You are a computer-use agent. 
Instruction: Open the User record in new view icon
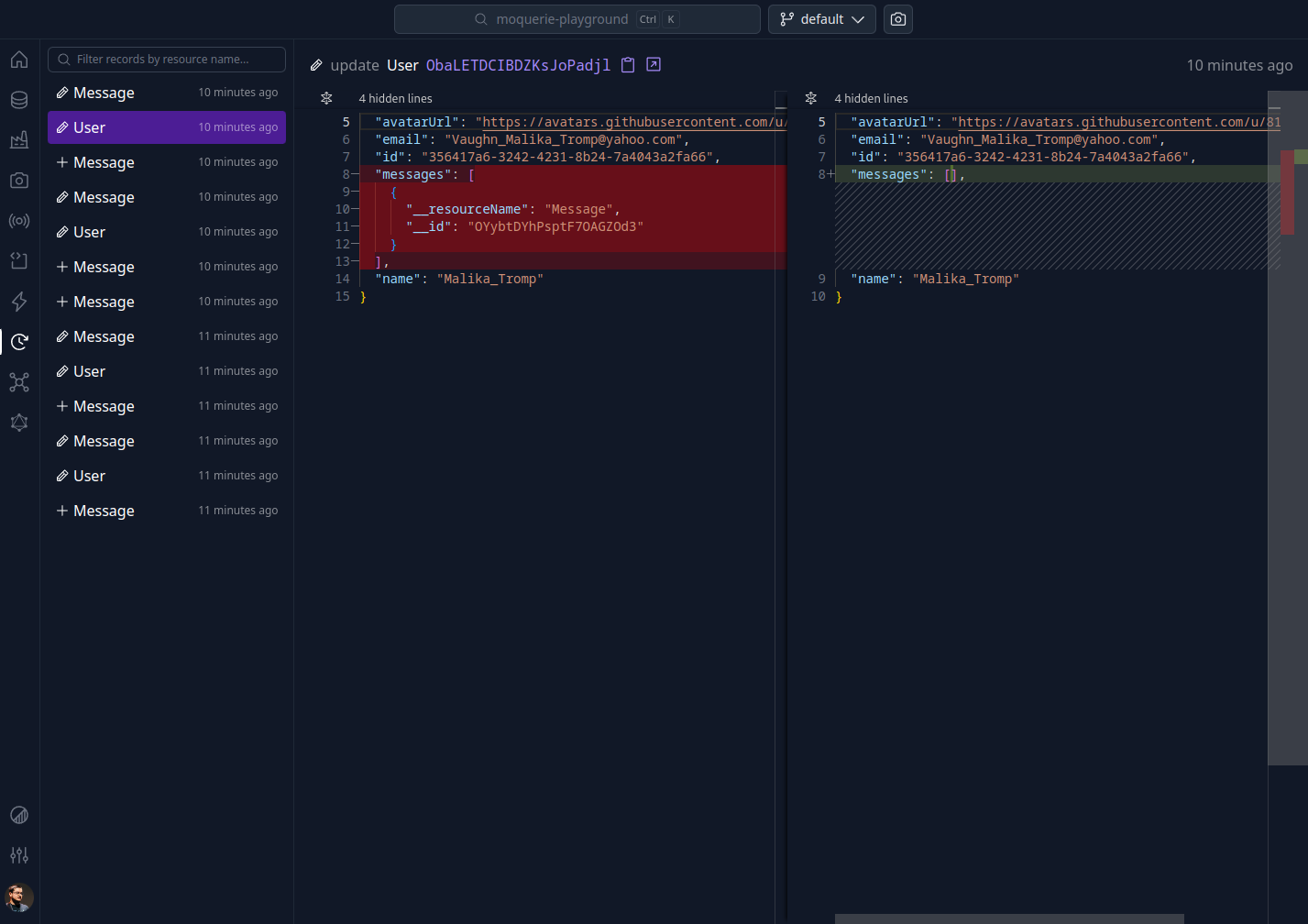(x=654, y=64)
